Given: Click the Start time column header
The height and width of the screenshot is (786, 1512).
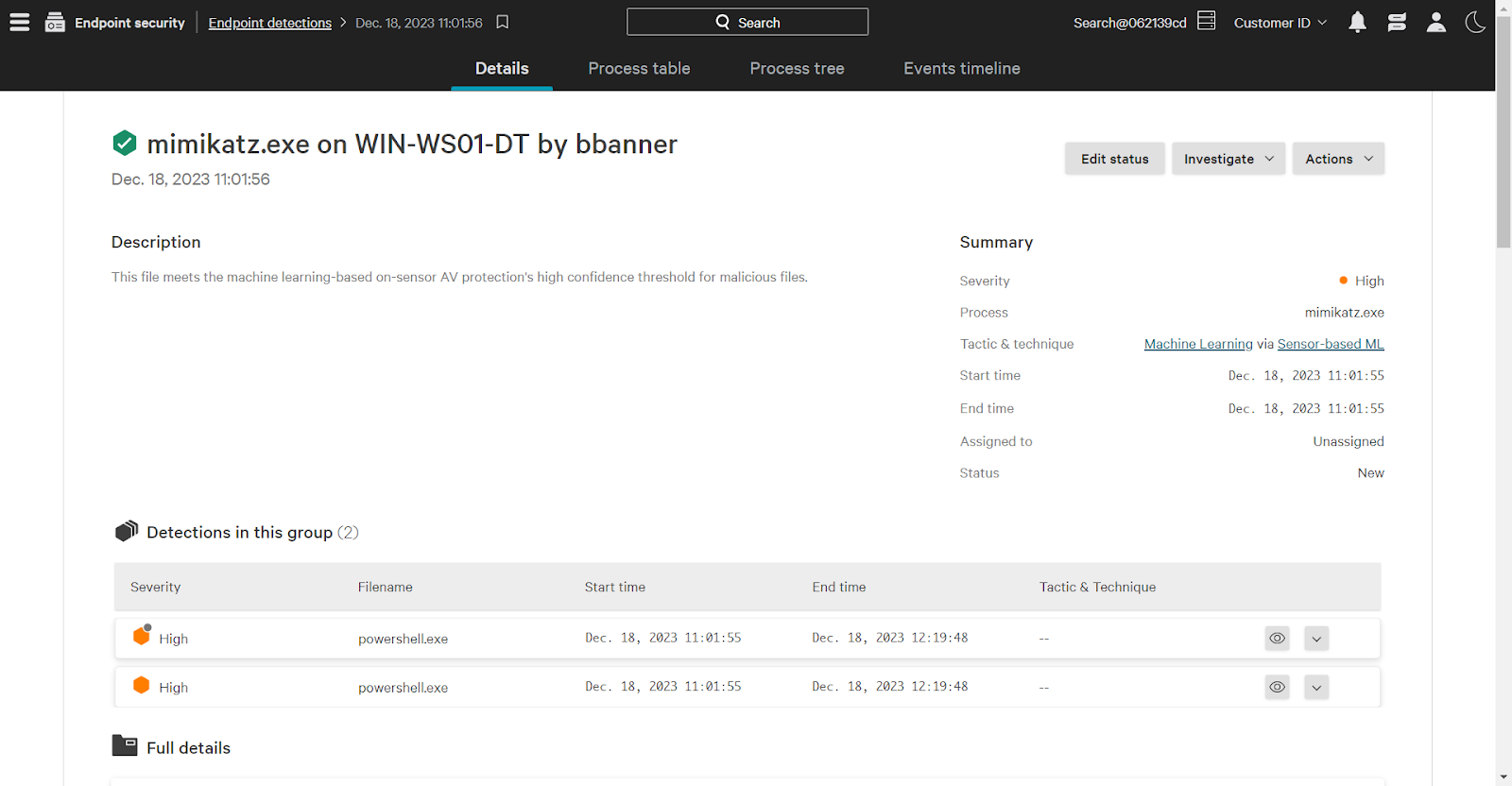Looking at the screenshot, I should click(x=614, y=587).
